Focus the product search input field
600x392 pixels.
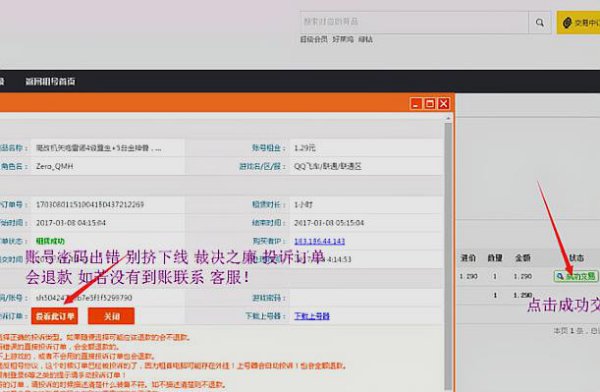click(414, 23)
